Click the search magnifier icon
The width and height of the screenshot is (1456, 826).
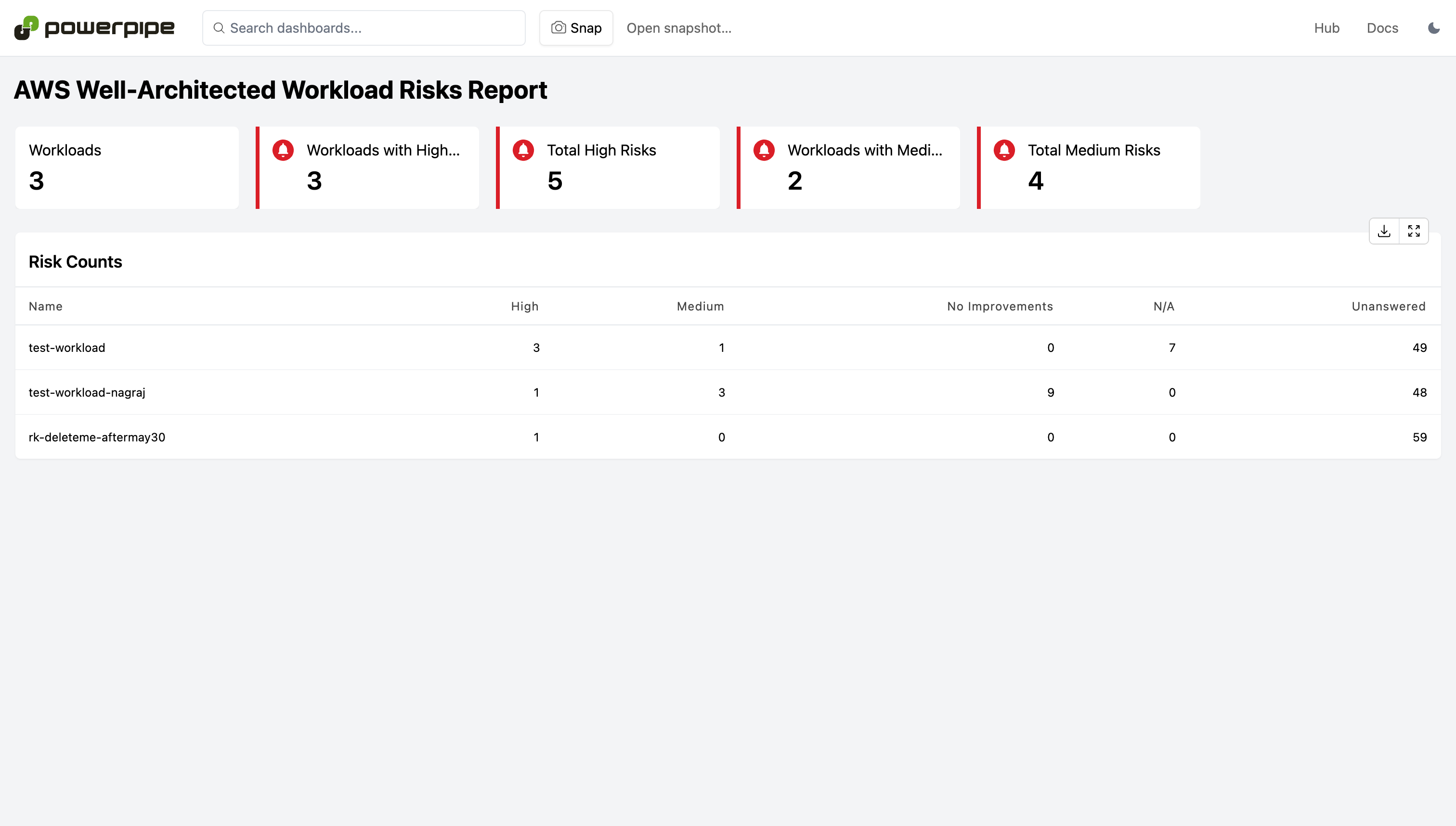pos(219,28)
